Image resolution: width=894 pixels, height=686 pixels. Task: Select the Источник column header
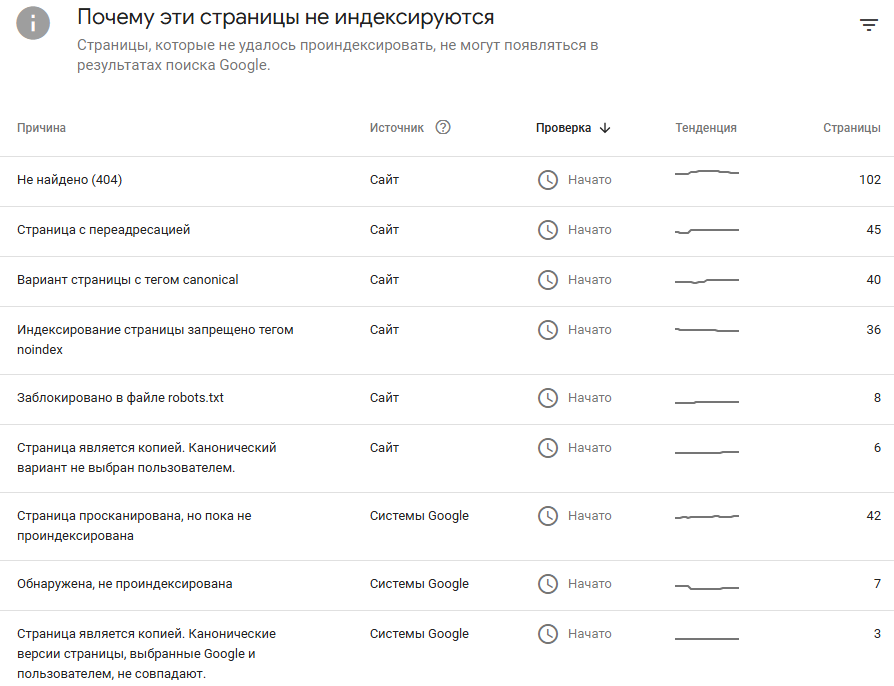pos(396,128)
